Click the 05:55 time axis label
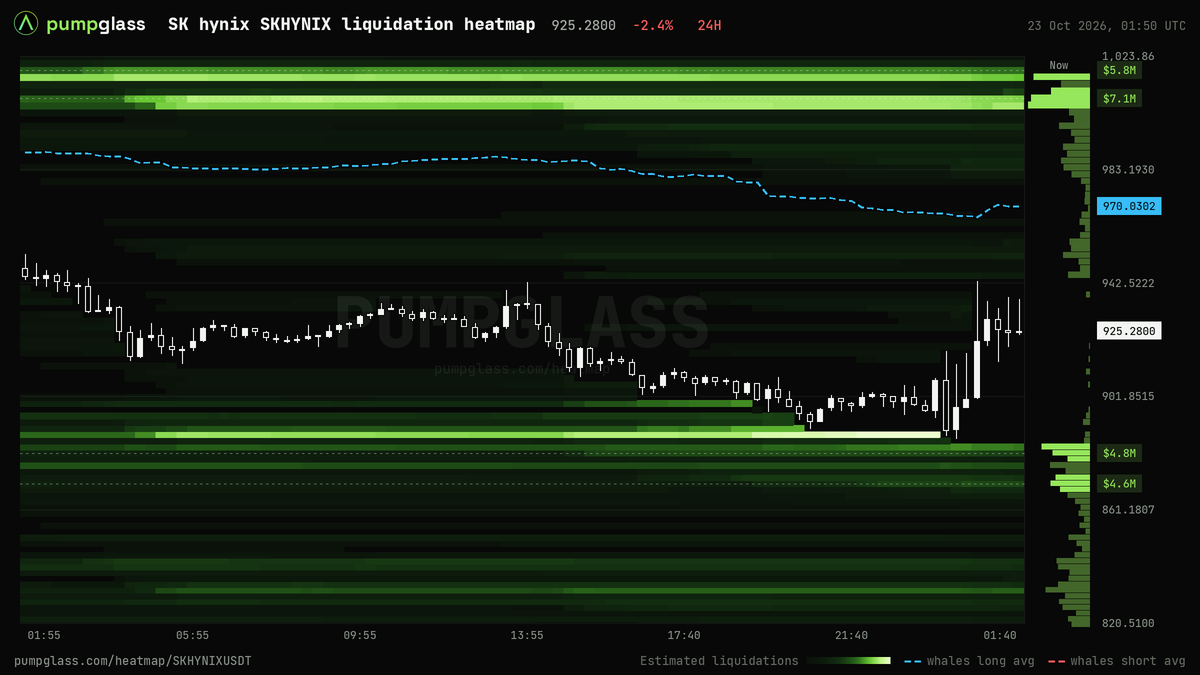 click(x=192, y=635)
